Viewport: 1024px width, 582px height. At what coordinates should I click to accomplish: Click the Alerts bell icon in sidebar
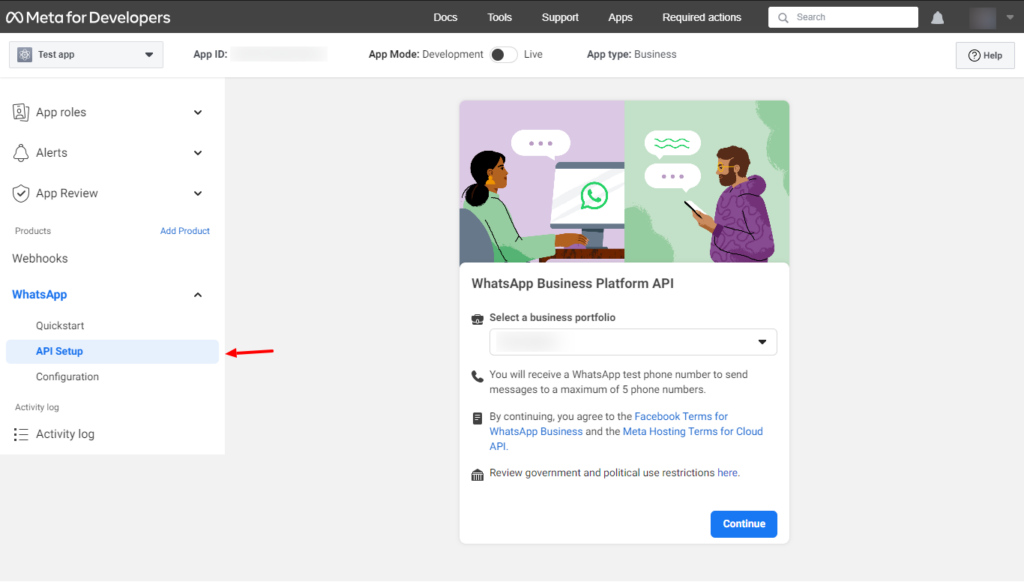tap(21, 153)
